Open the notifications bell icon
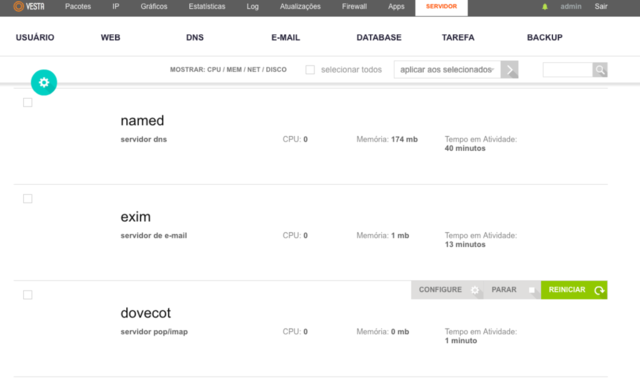 (545, 7)
